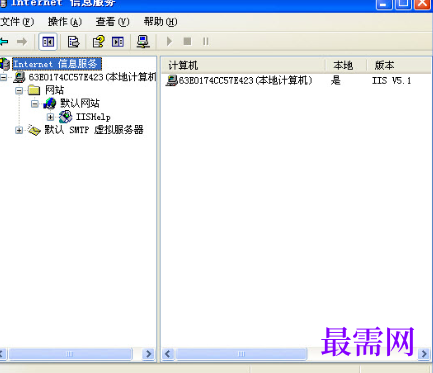This screenshot has height=373, width=433.
Task: Select the 网站 folder node
Action: click(55, 90)
